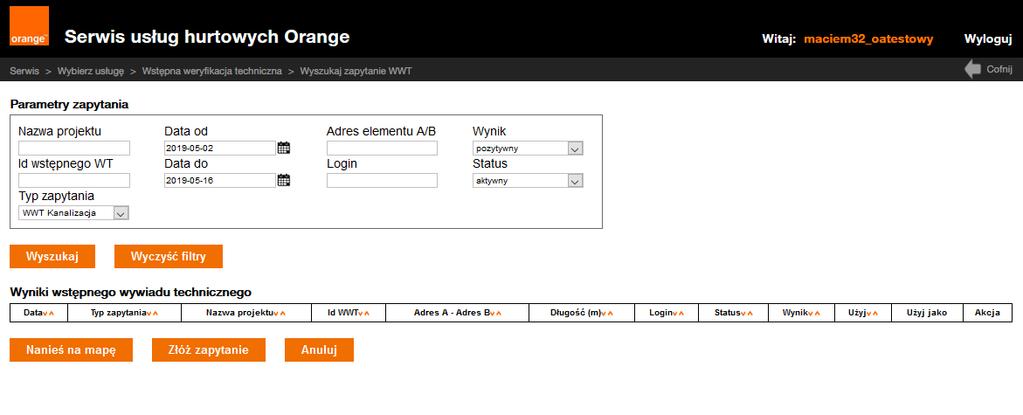
Task: Click Wyniki wstępnego wywiadu technicznego heading
Action: (x=130, y=292)
